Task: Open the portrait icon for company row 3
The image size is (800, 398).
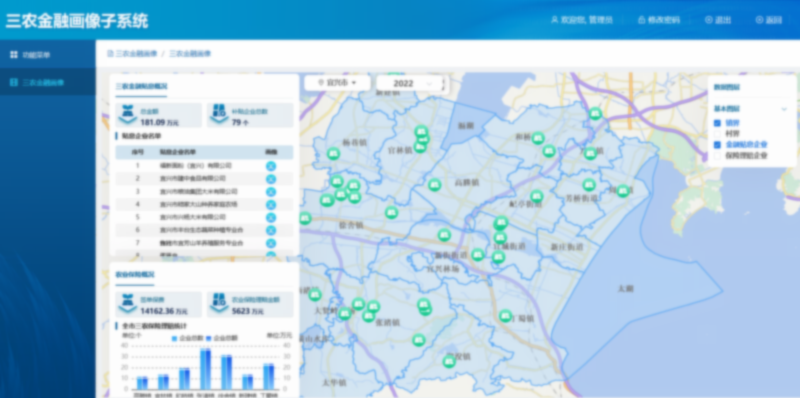Action: tap(271, 191)
